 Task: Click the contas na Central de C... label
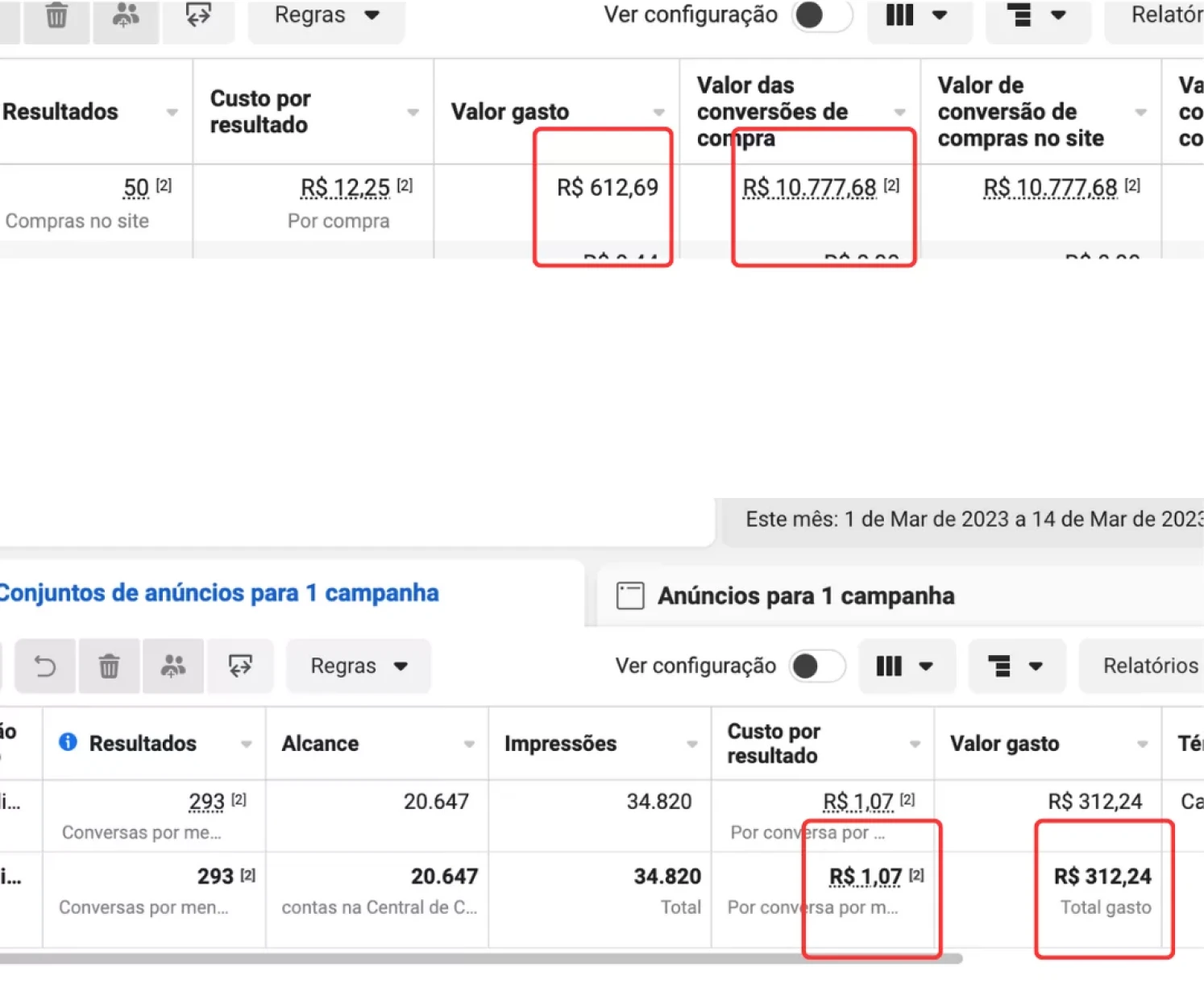380,907
